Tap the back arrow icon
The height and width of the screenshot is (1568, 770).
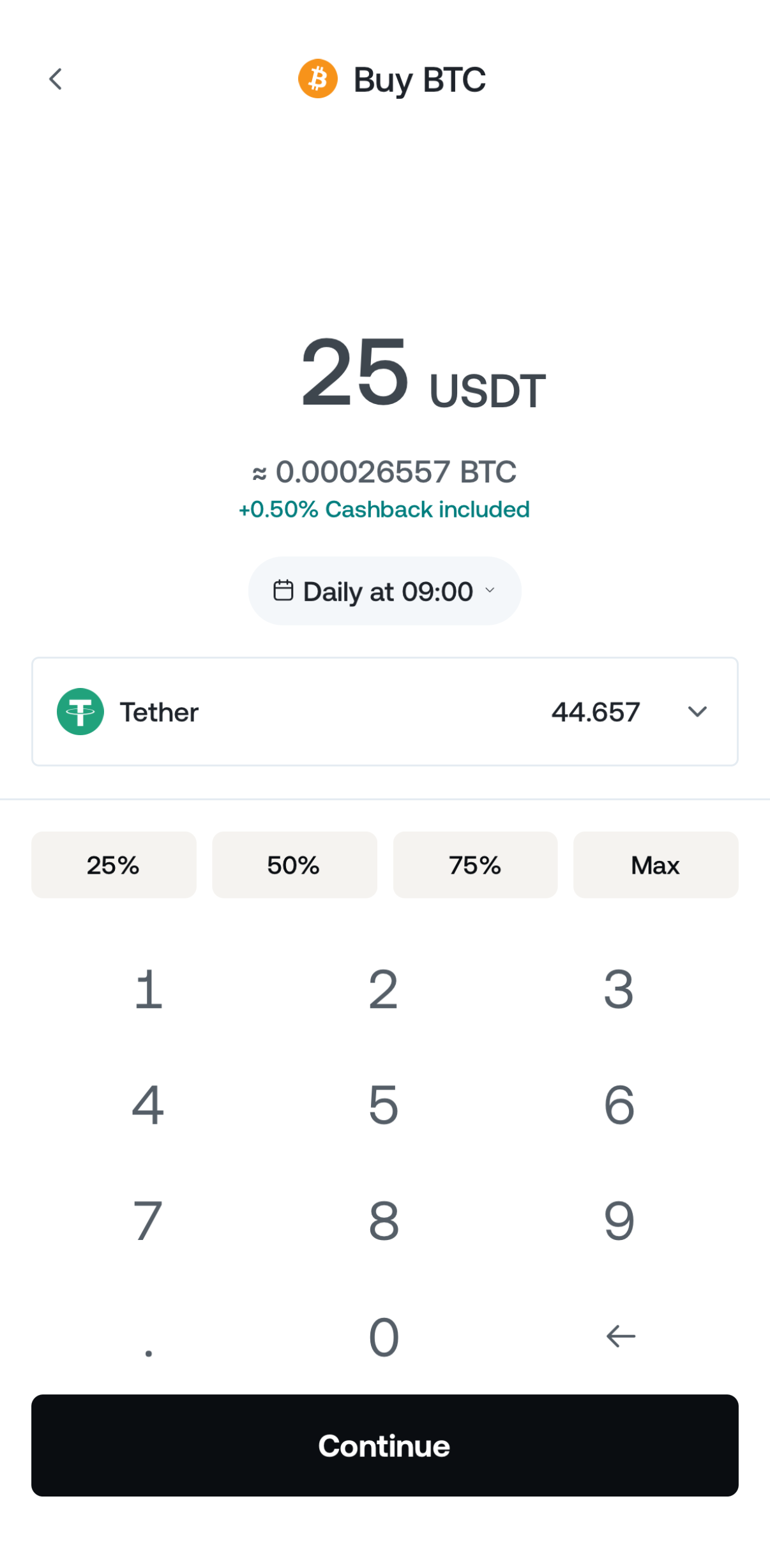(56, 79)
